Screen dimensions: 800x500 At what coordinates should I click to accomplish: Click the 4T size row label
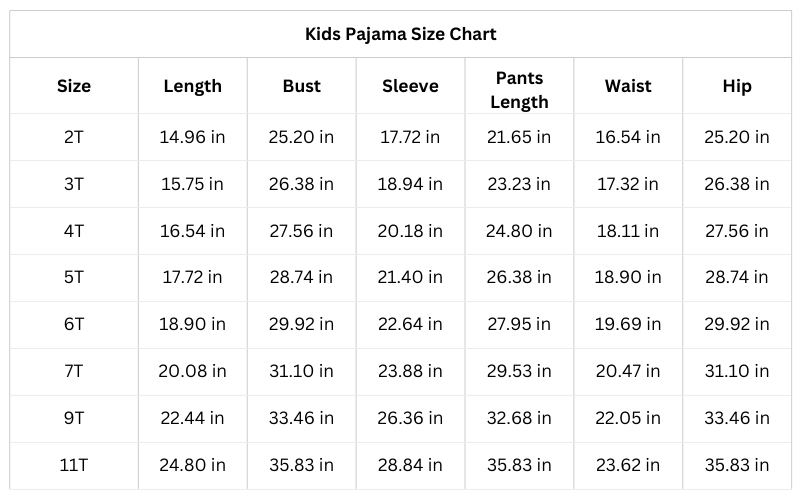point(73,231)
